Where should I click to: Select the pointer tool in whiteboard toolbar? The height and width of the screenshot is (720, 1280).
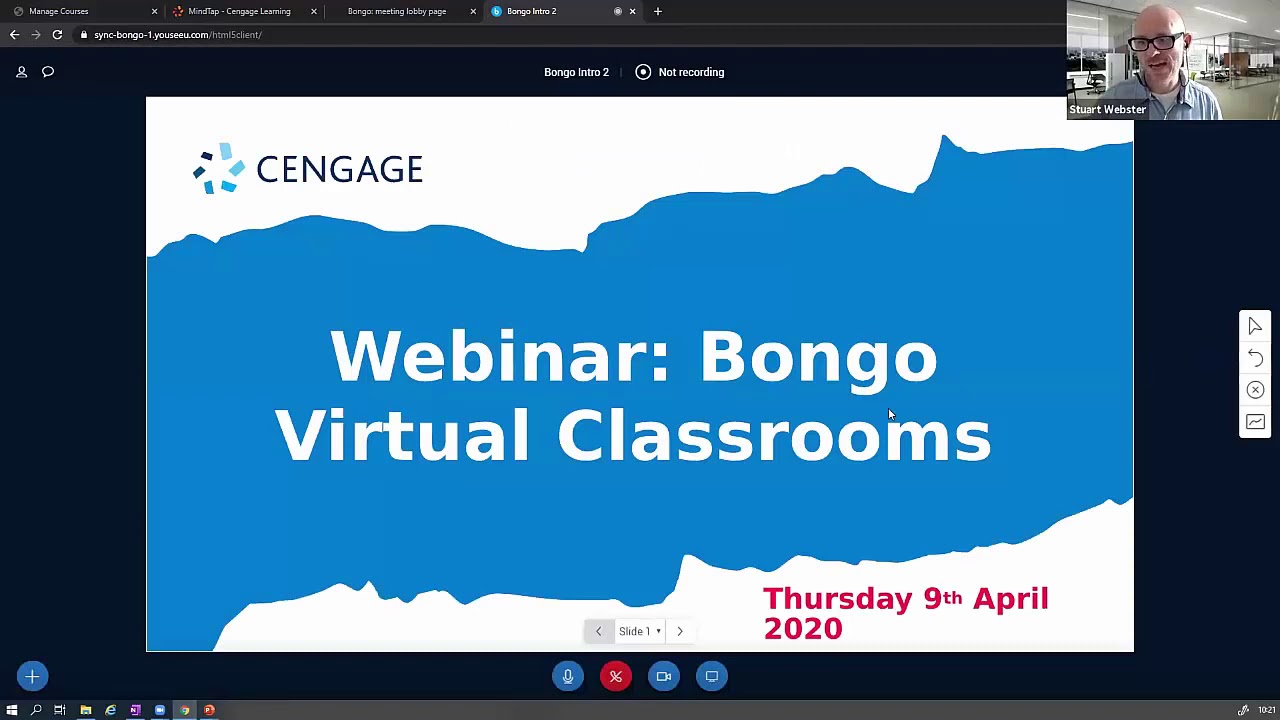coord(1255,326)
